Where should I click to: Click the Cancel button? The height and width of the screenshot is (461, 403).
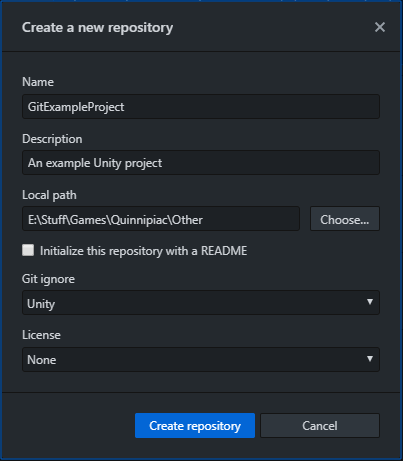(320, 426)
